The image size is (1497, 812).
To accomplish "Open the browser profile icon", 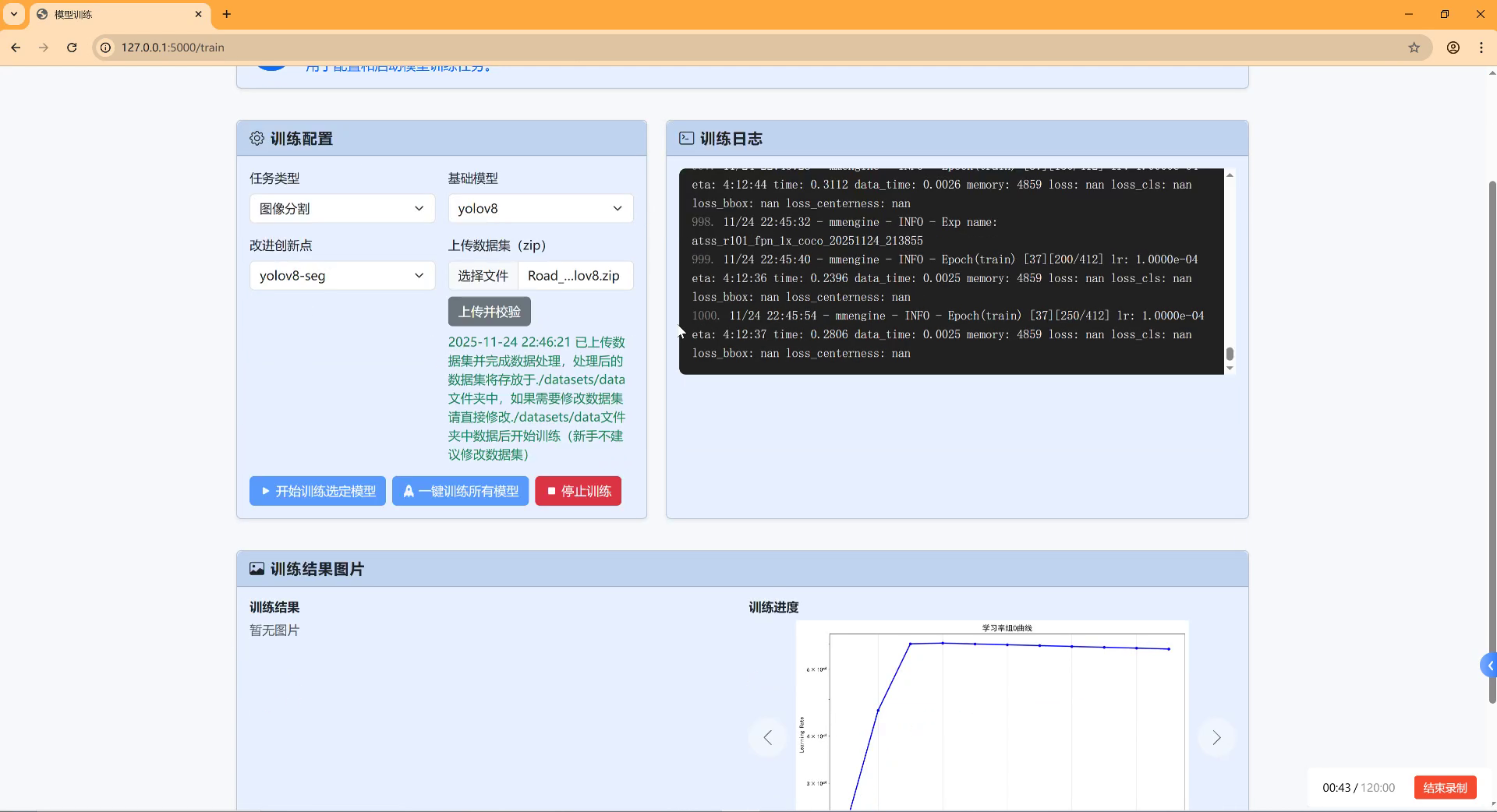I will pyautogui.click(x=1453, y=48).
